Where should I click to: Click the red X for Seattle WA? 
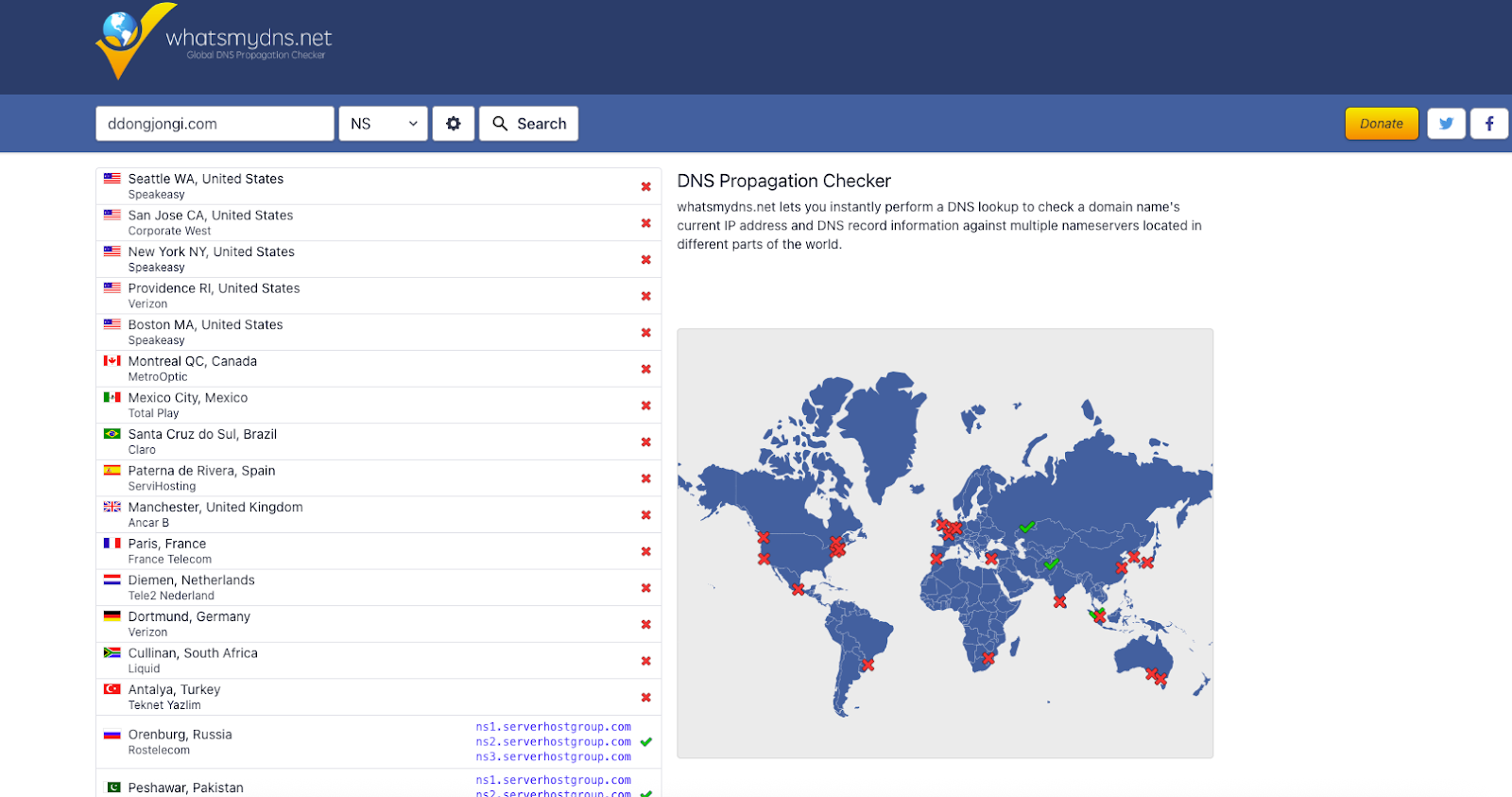[x=646, y=187]
